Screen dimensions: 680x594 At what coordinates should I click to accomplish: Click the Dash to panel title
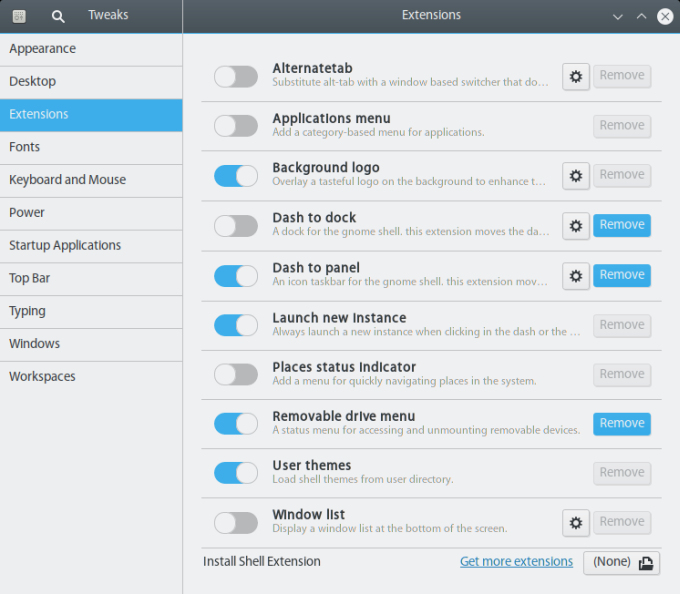click(316, 268)
